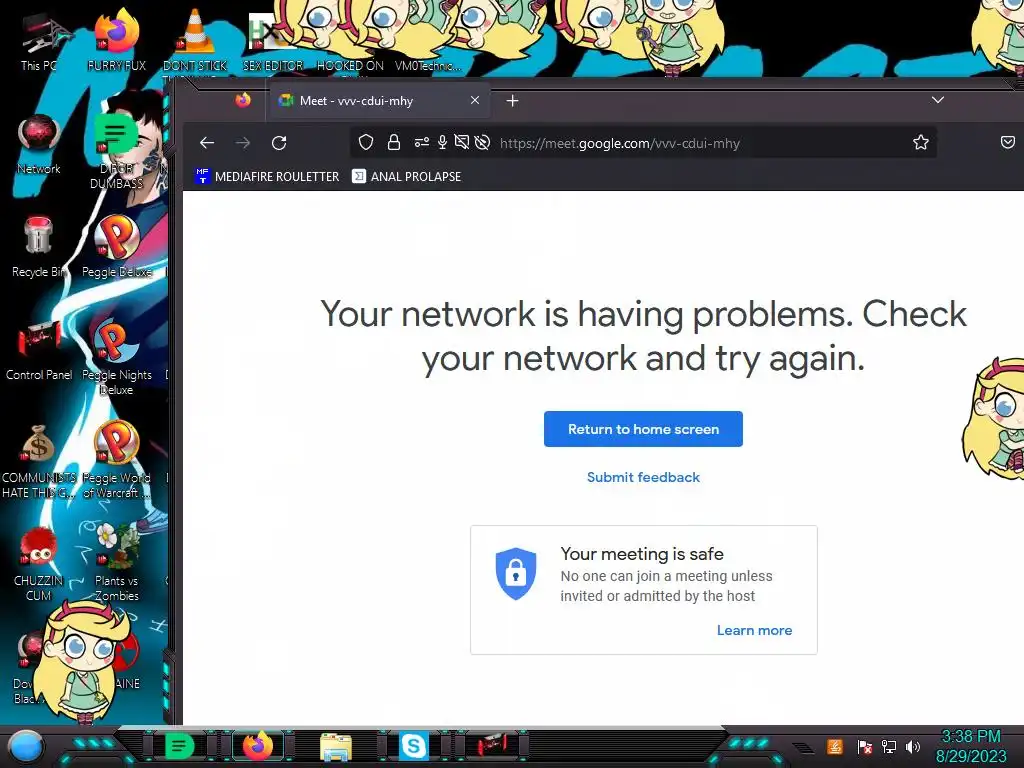
Task: Select the Meet - vvv-cdui-mhy tab
Action: [378, 101]
